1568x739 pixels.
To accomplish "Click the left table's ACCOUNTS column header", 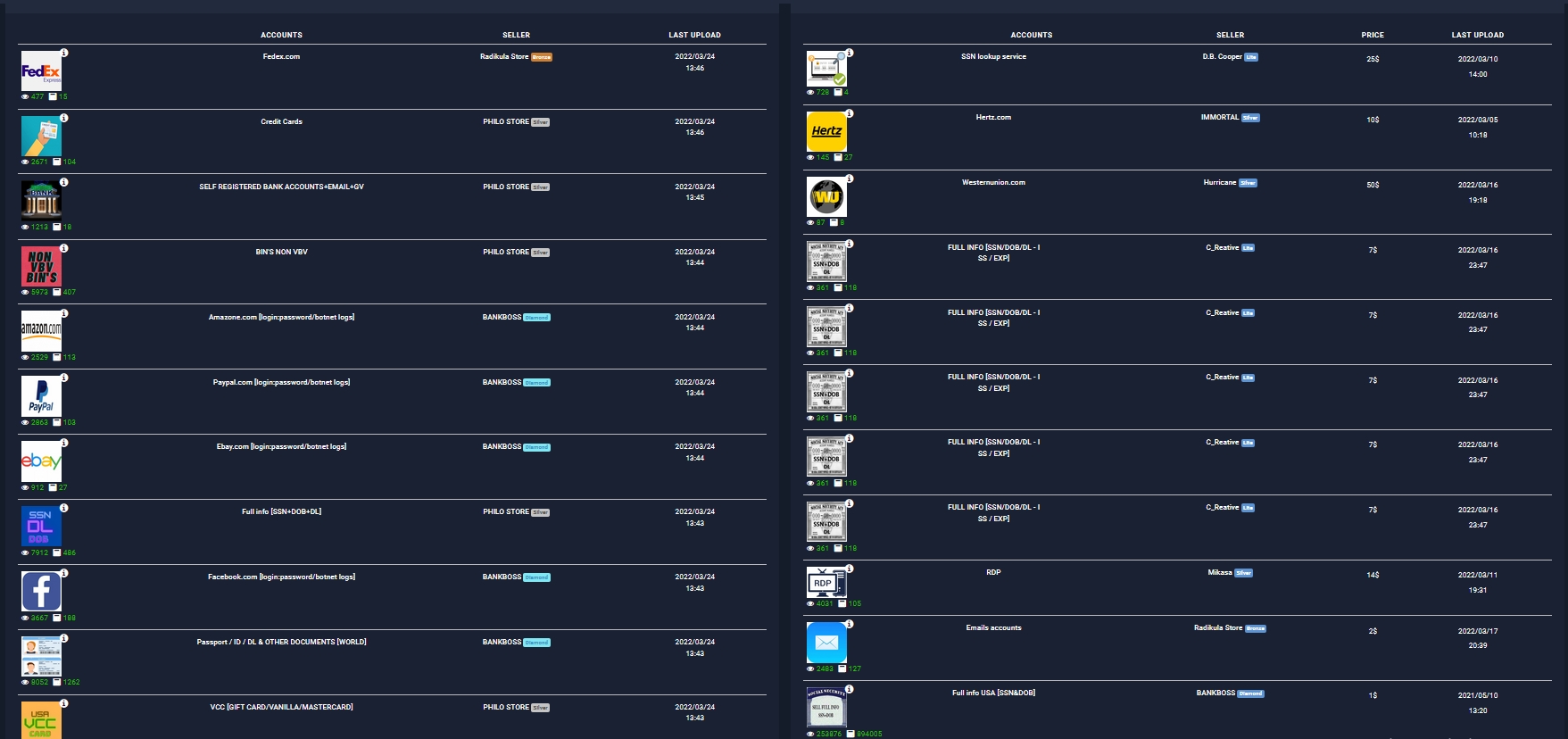I will pyautogui.click(x=281, y=35).
